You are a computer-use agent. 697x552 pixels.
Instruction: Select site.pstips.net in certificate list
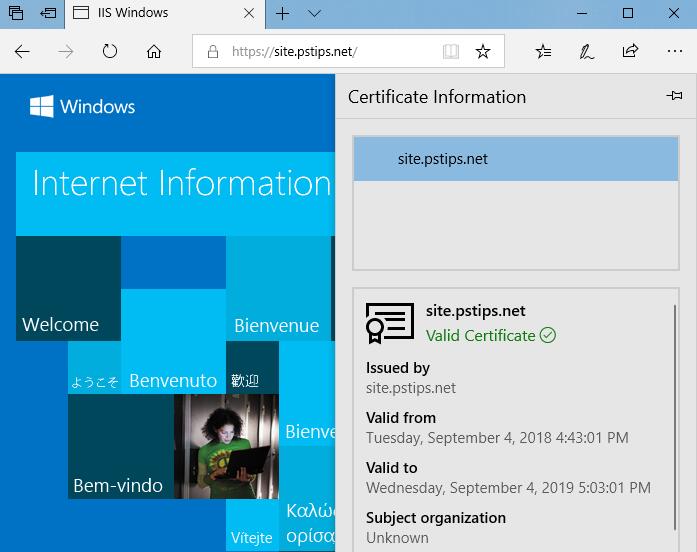[x=516, y=159]
